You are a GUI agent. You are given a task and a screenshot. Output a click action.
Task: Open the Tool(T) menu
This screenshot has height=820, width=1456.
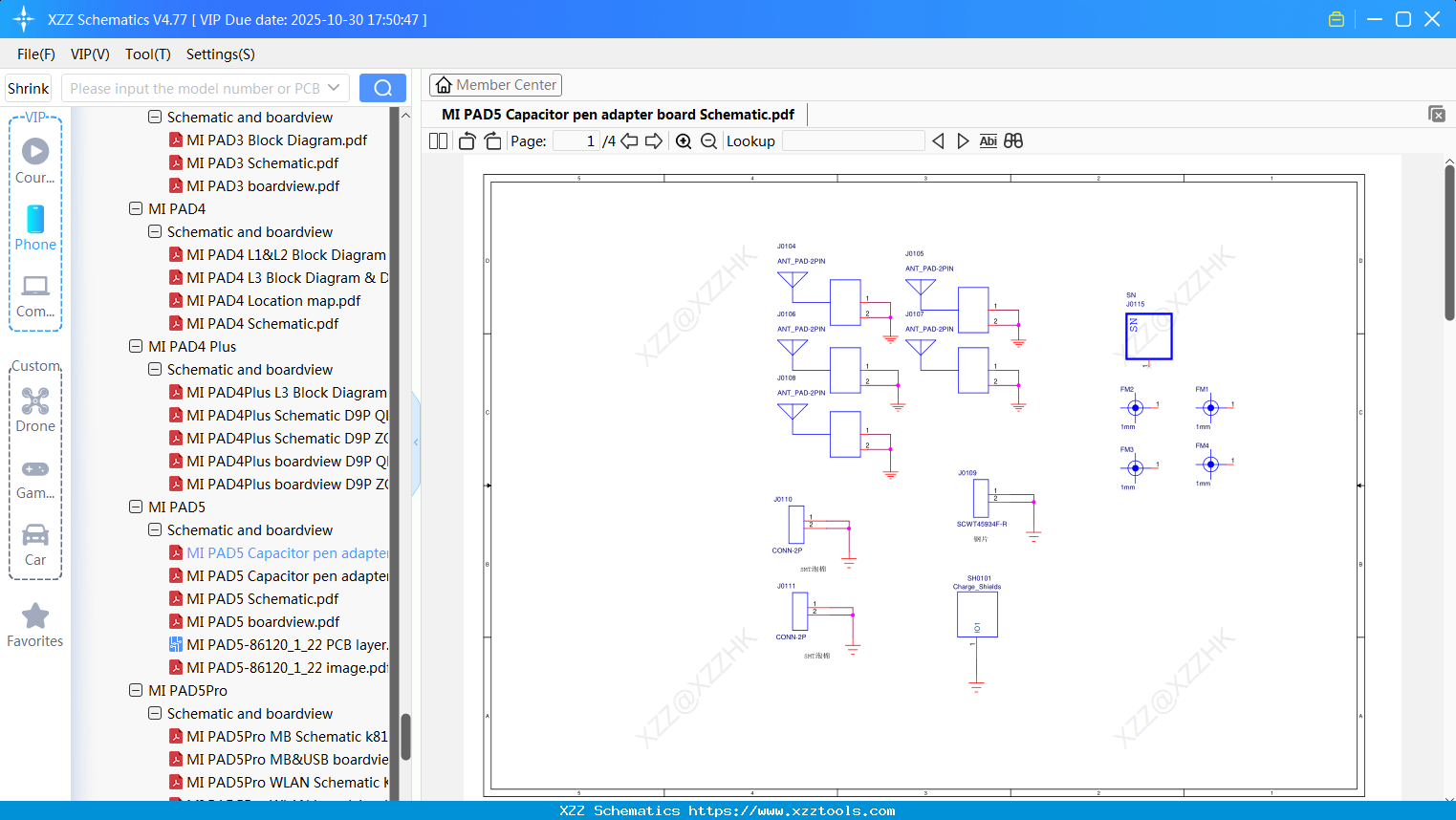(147, 54)
